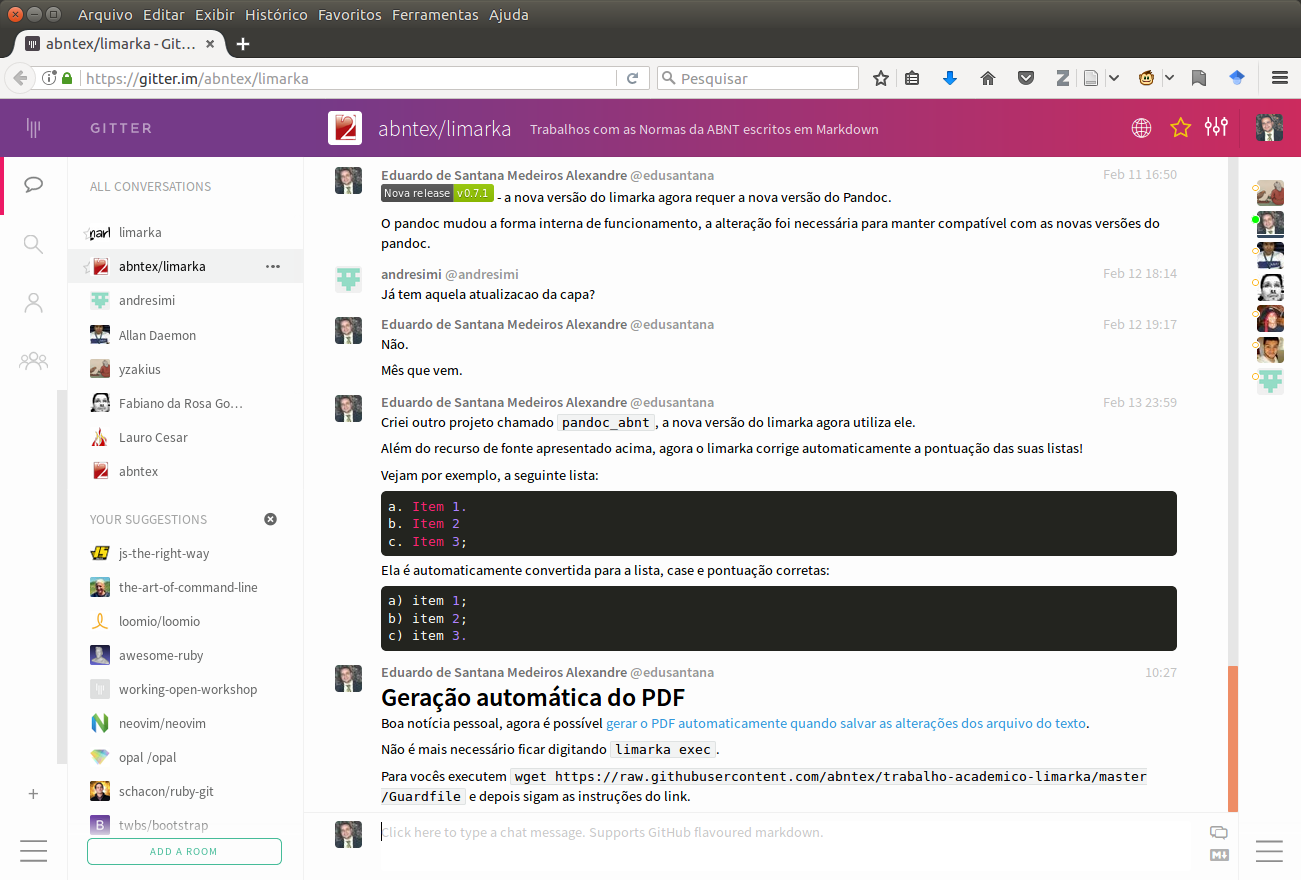Open the Histórico menu
Screen dimensions: 1301x880
click(276, 15)
